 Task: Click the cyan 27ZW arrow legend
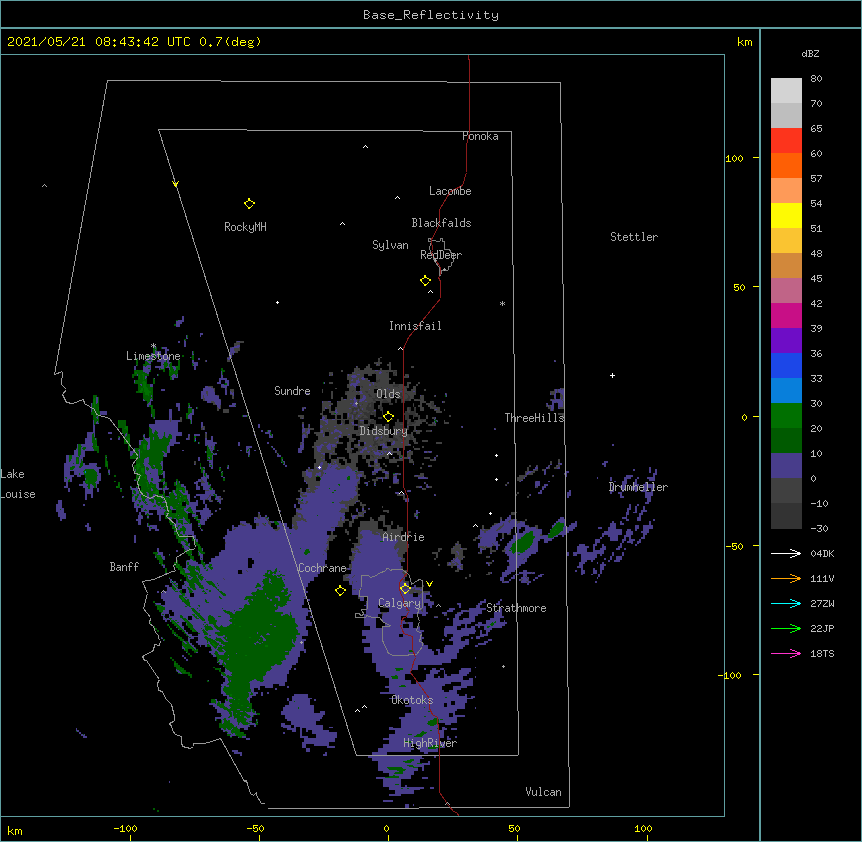click(786, 603)
